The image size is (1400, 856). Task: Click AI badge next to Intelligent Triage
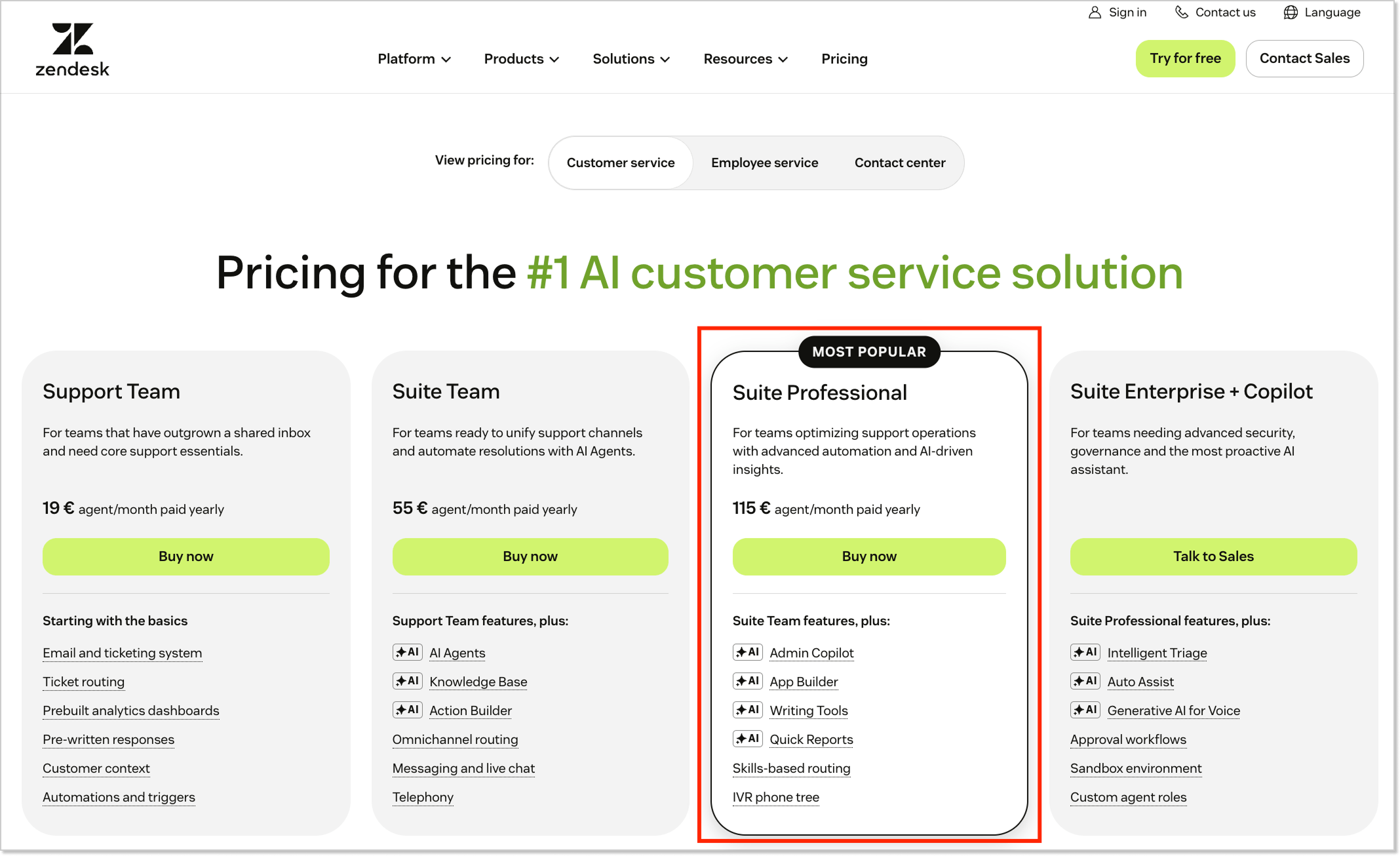point(1085,652)
